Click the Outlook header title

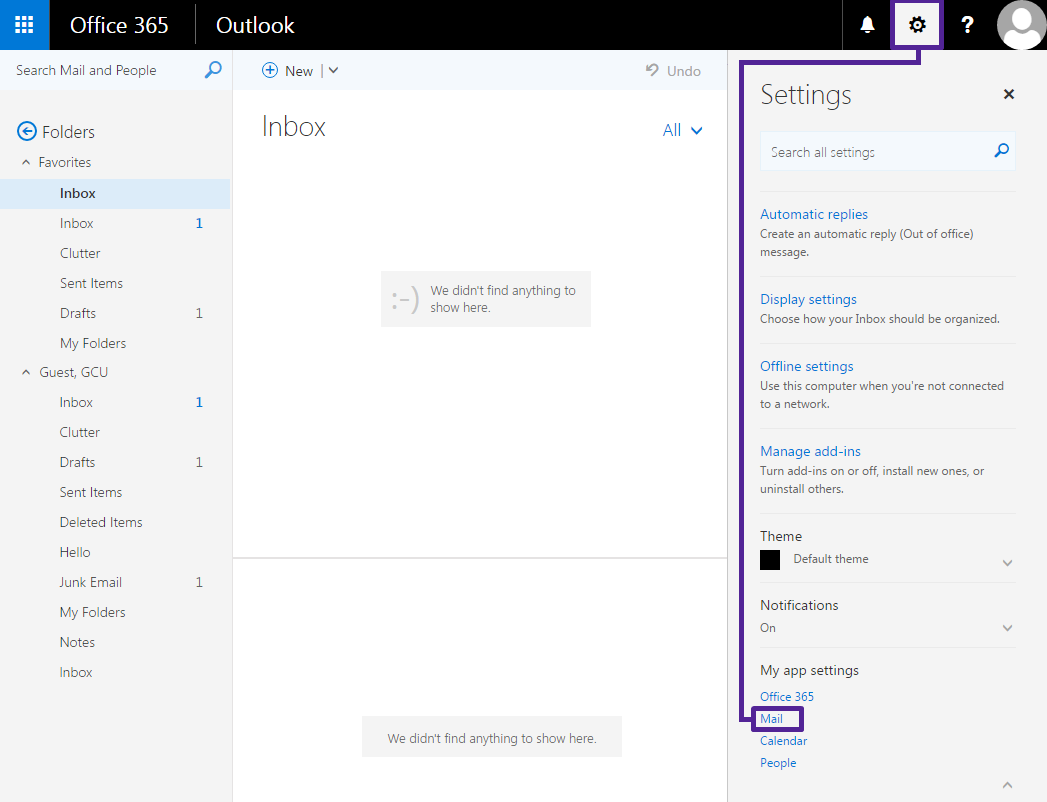pyautogui.click(x=254, y=25)
